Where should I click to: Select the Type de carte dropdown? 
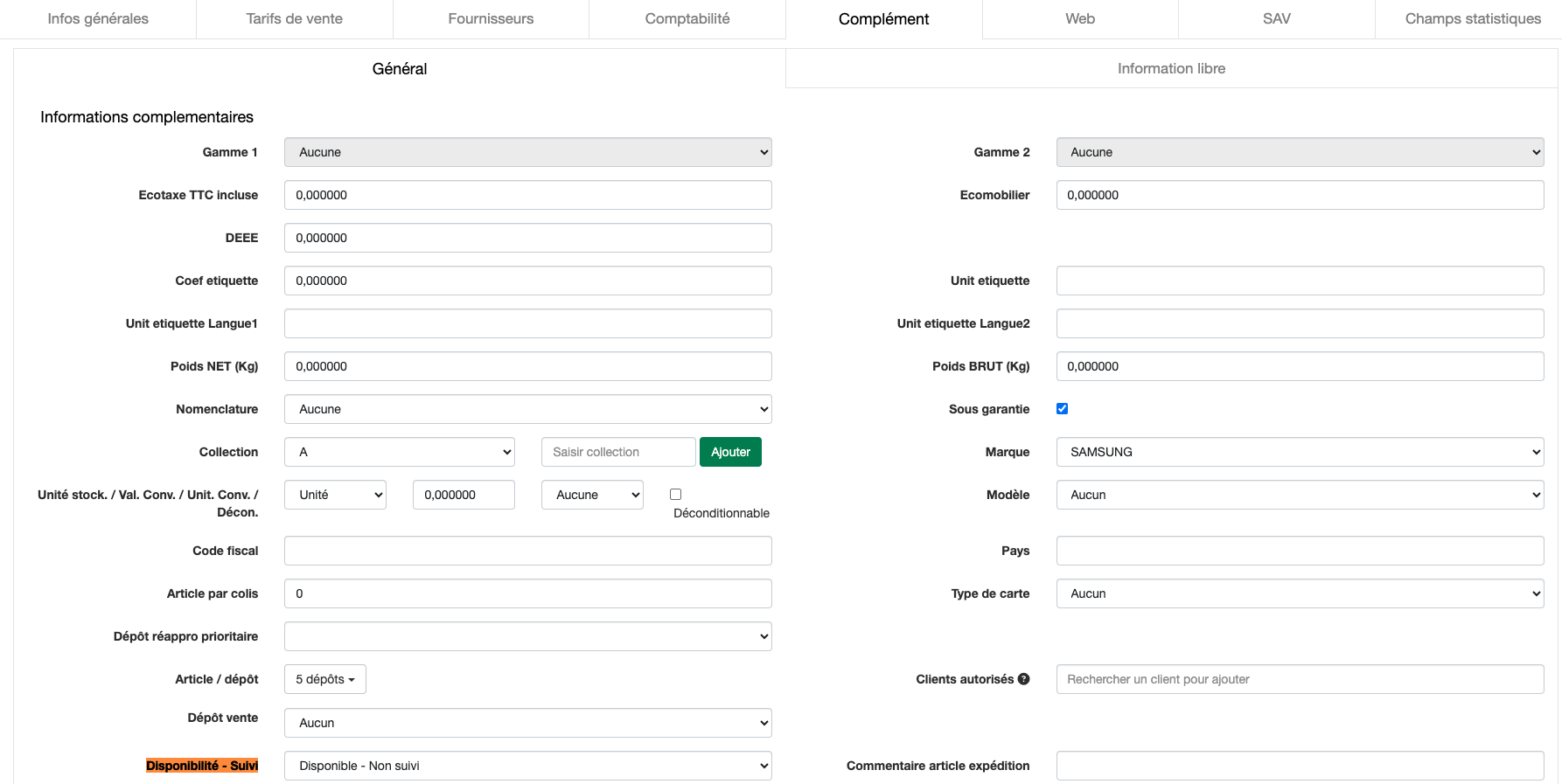(x=1299, y=593)
